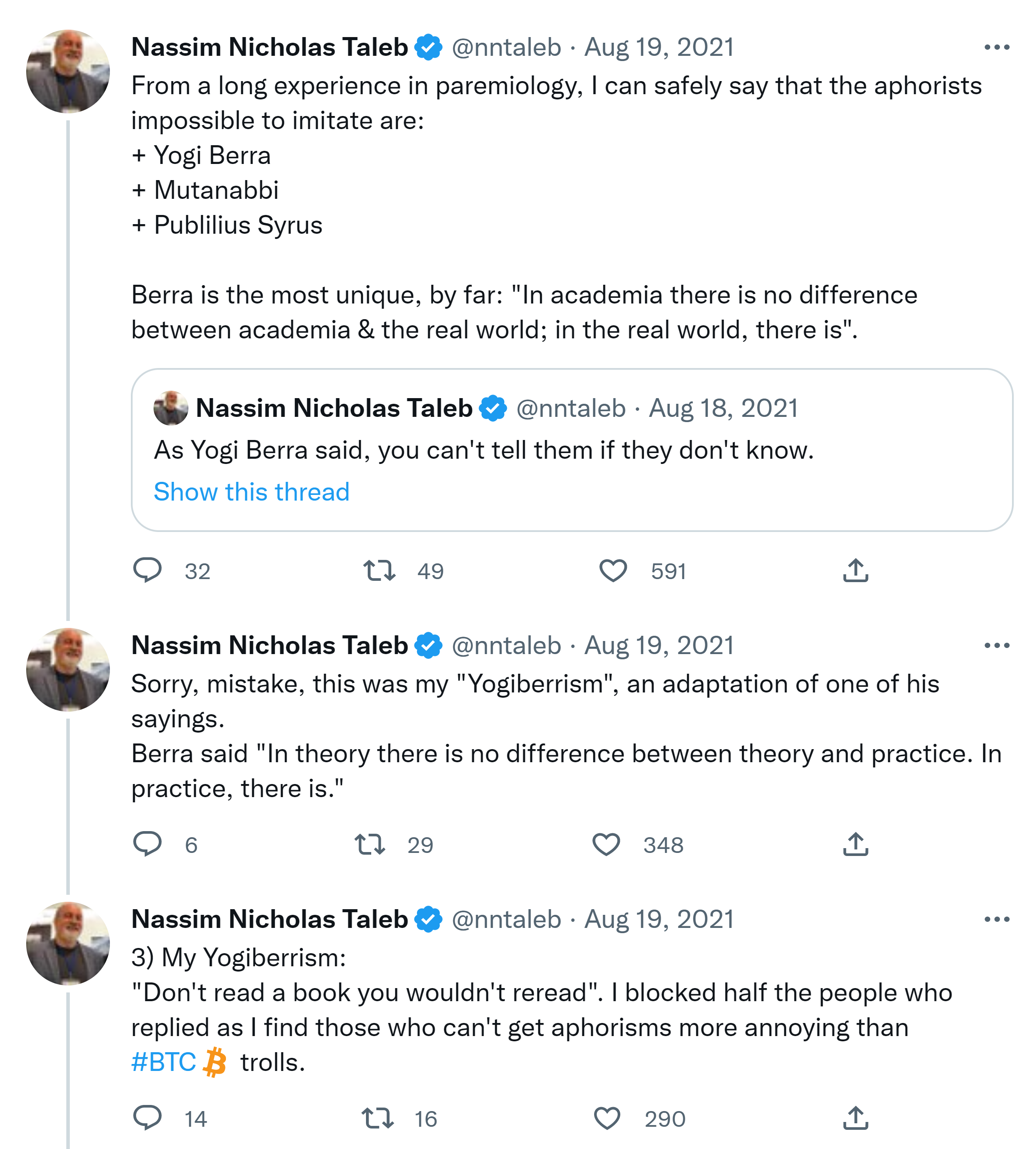Share the "Sorry, mistake" tweet

(855, 844)
